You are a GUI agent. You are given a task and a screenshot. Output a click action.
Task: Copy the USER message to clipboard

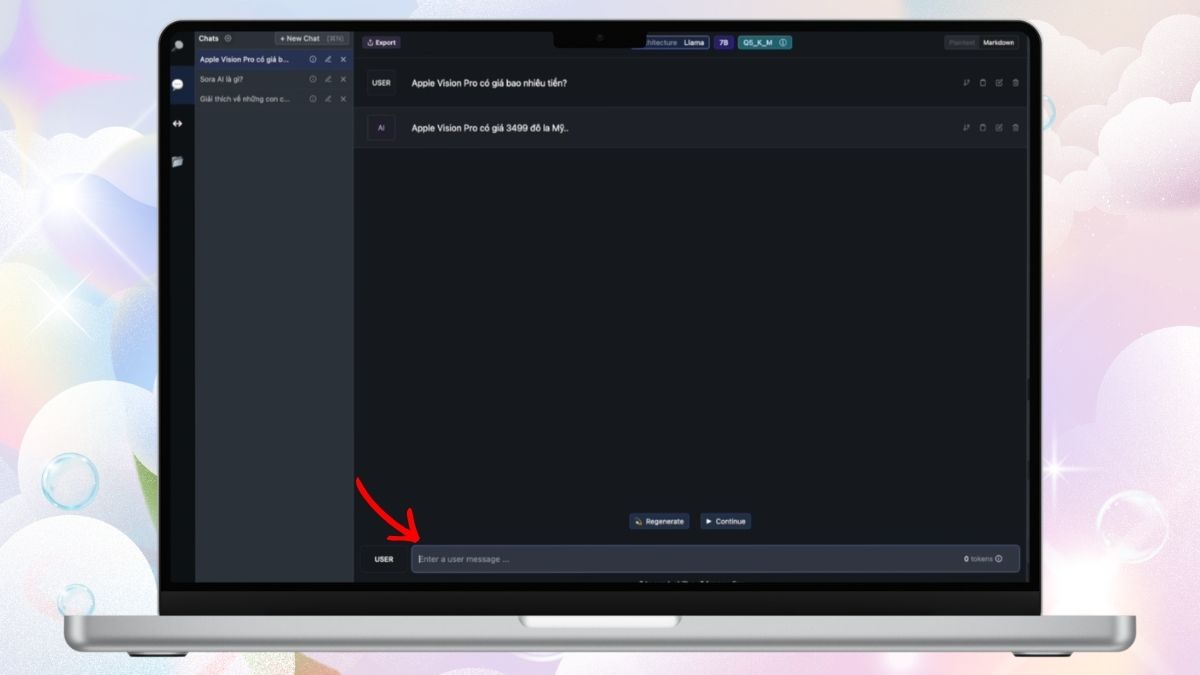coord(983,83)
